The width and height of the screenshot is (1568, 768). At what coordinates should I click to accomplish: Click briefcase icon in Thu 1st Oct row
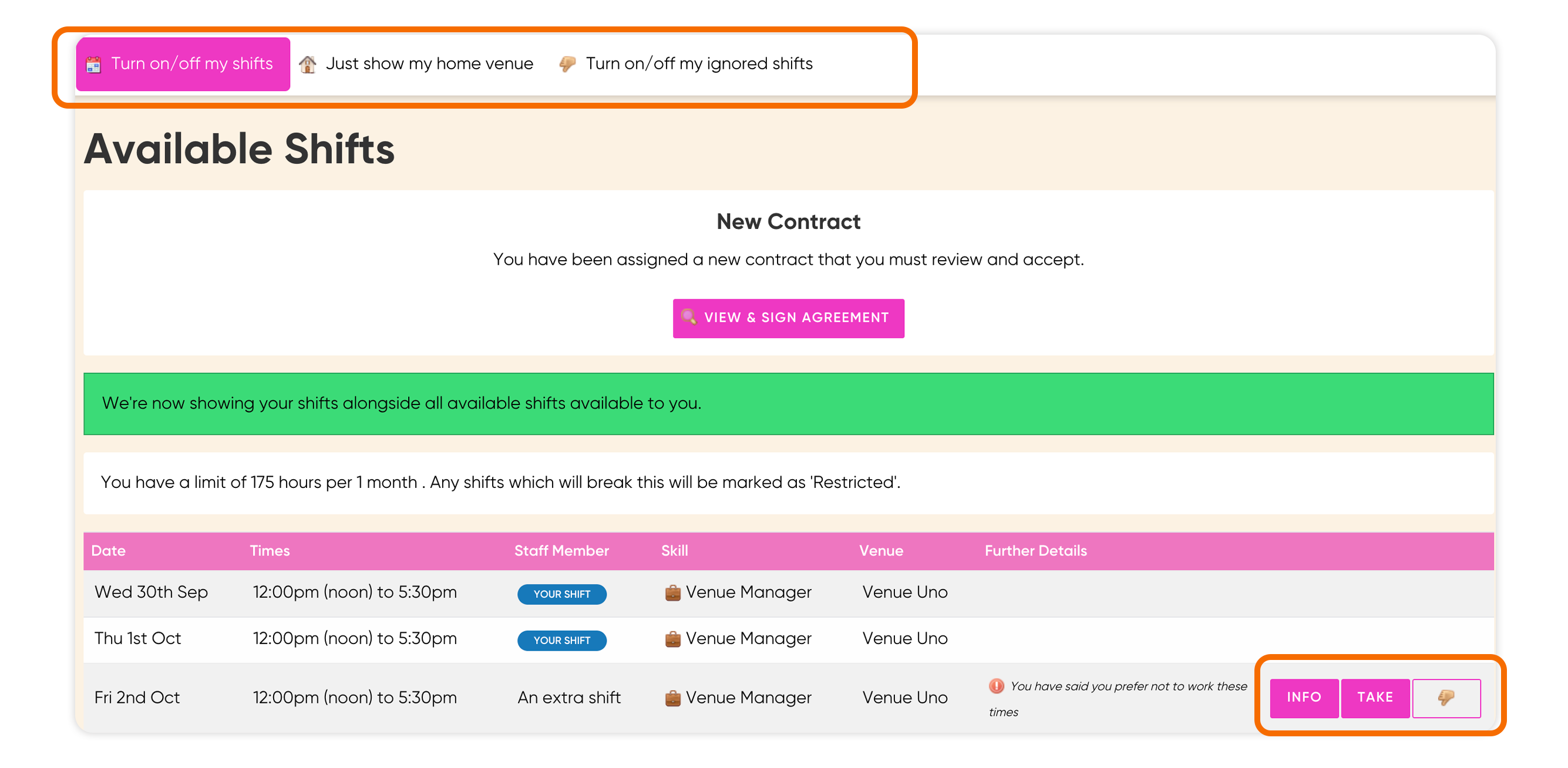point(672,638)
